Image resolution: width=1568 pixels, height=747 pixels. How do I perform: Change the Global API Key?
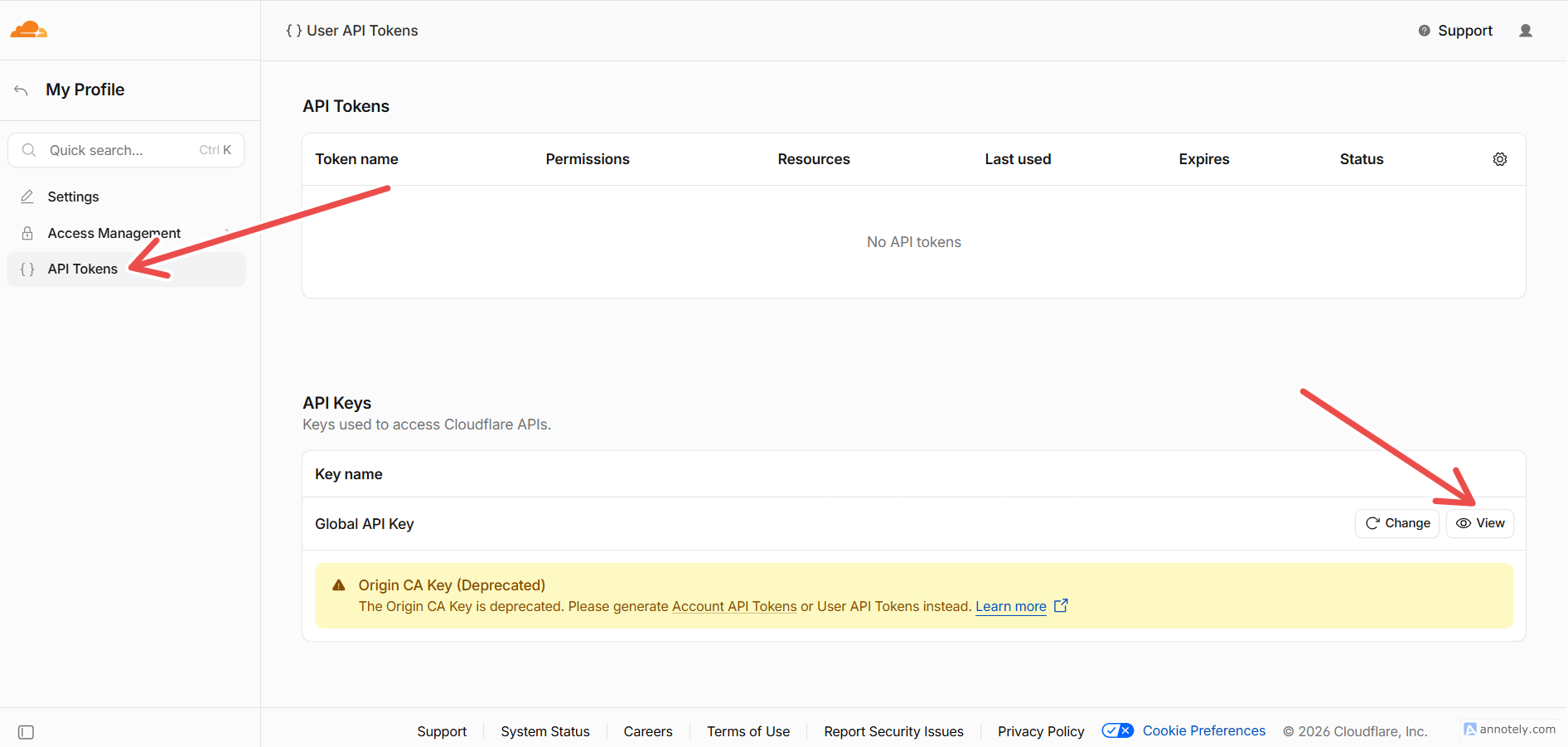point(1397,523)
